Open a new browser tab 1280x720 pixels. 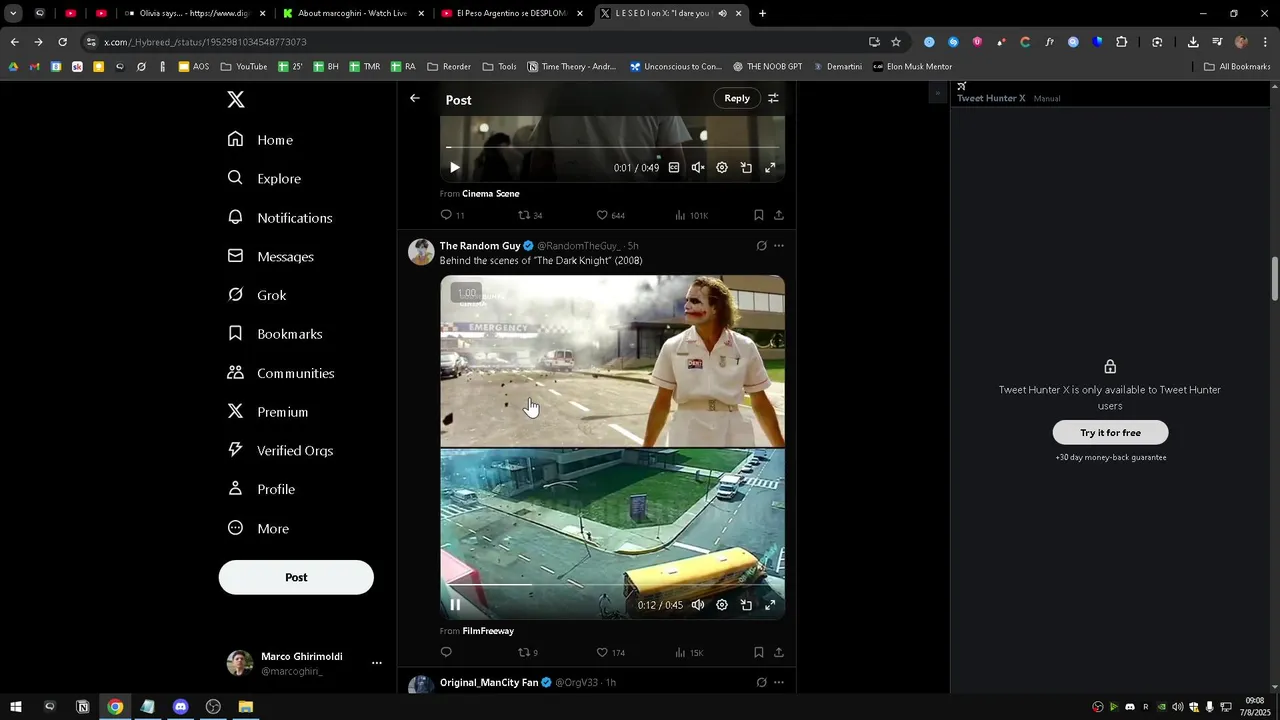click(762, 14)
